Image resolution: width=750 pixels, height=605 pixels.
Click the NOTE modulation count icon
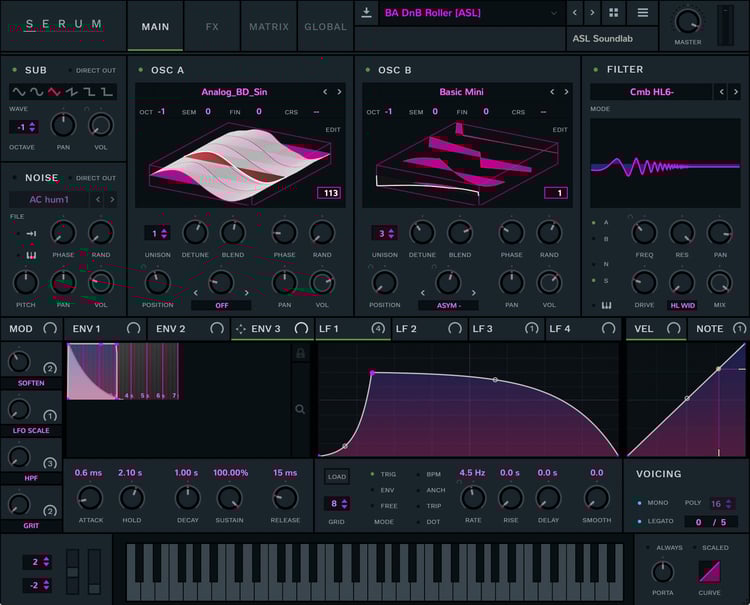739,328
